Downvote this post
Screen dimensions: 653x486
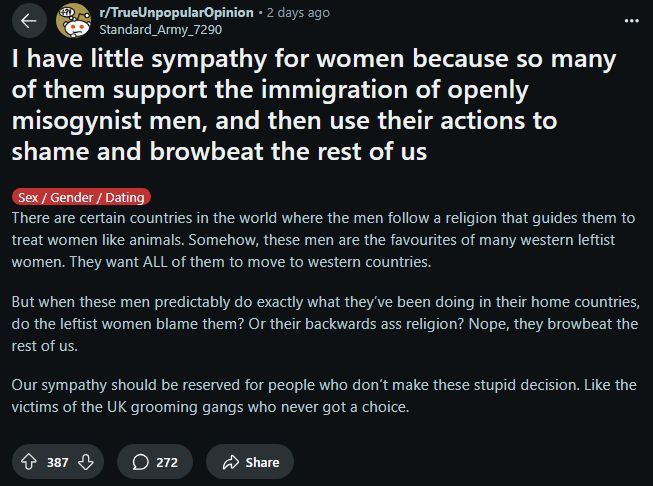(x=86, y=462)
